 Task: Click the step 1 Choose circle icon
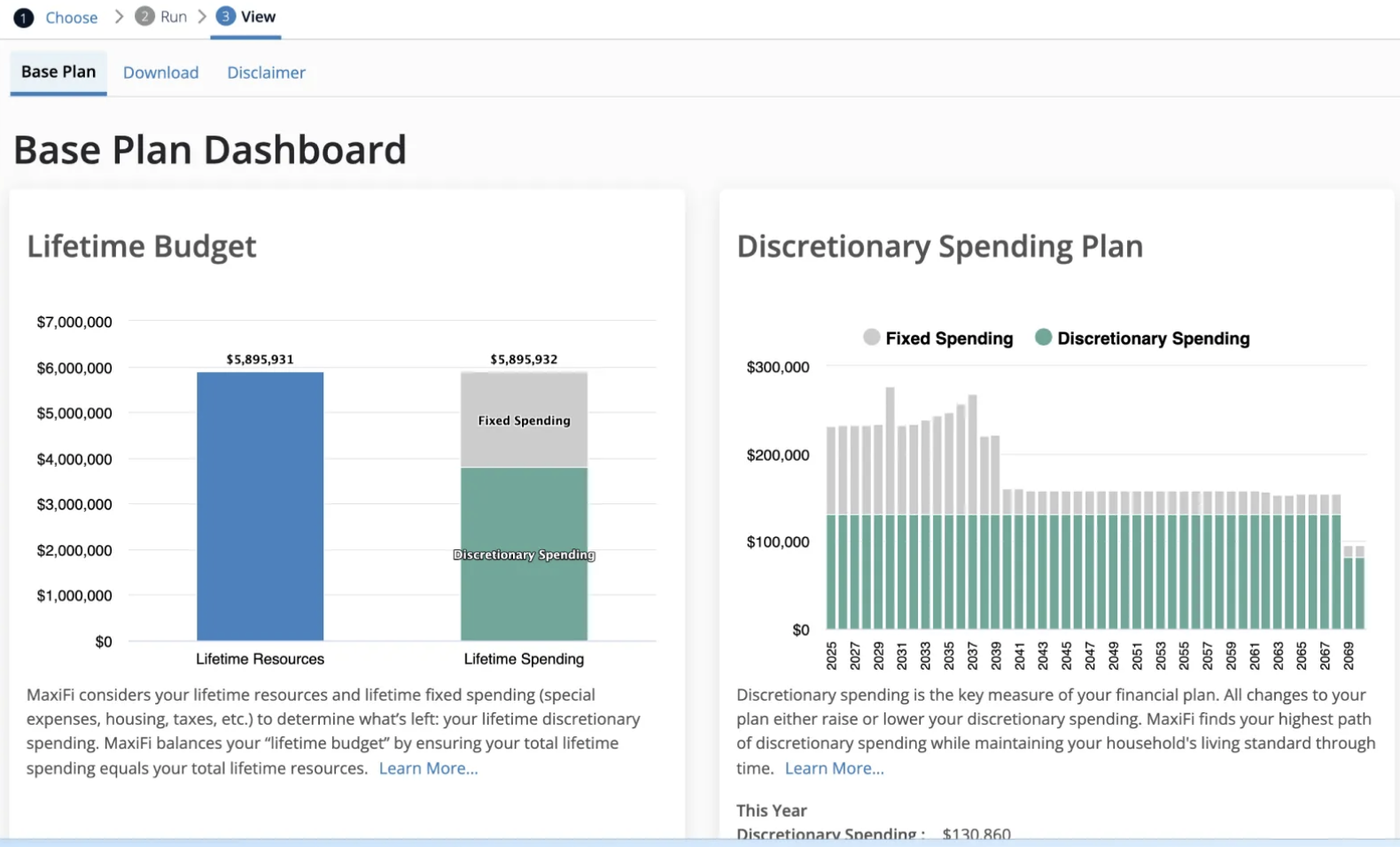coord(24,18)
